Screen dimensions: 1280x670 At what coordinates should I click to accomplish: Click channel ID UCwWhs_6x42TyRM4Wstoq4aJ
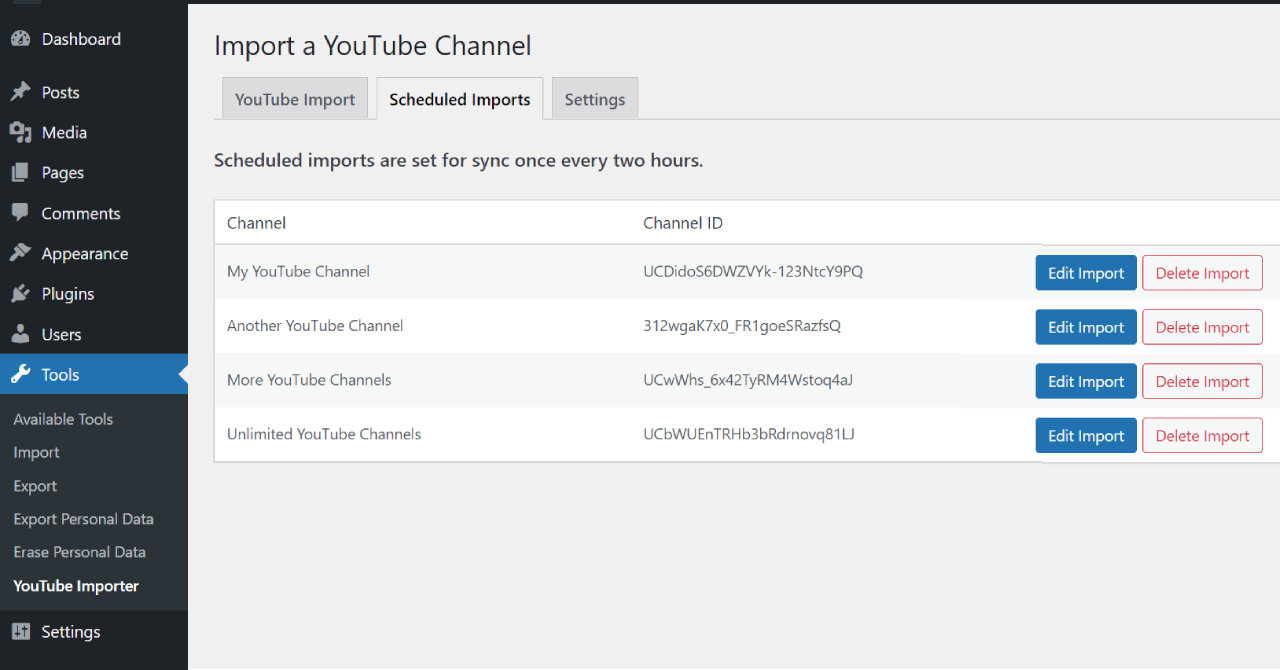coord(747,379)
